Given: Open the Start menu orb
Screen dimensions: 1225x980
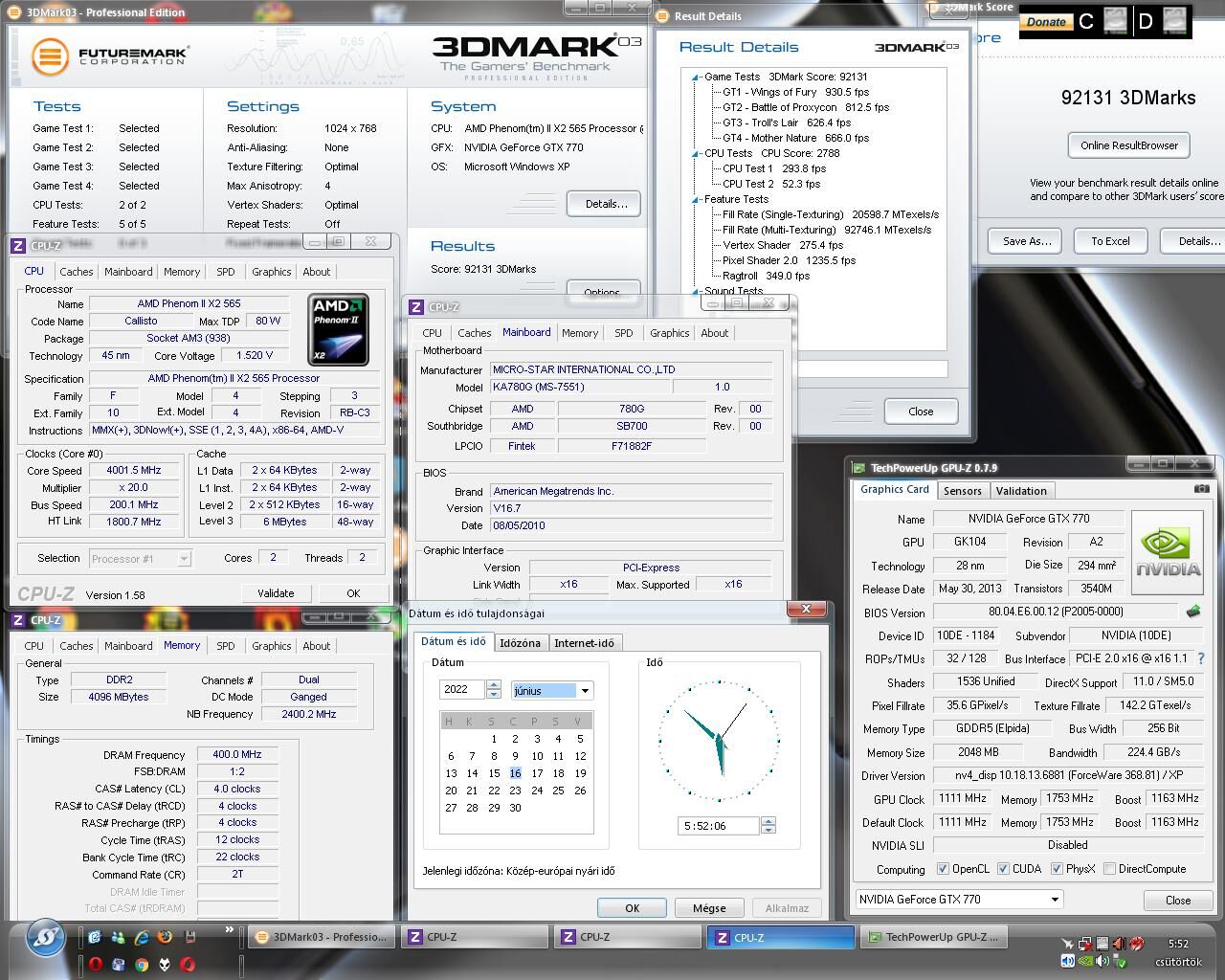Looking at the screenshot, I should click(45, 937).
